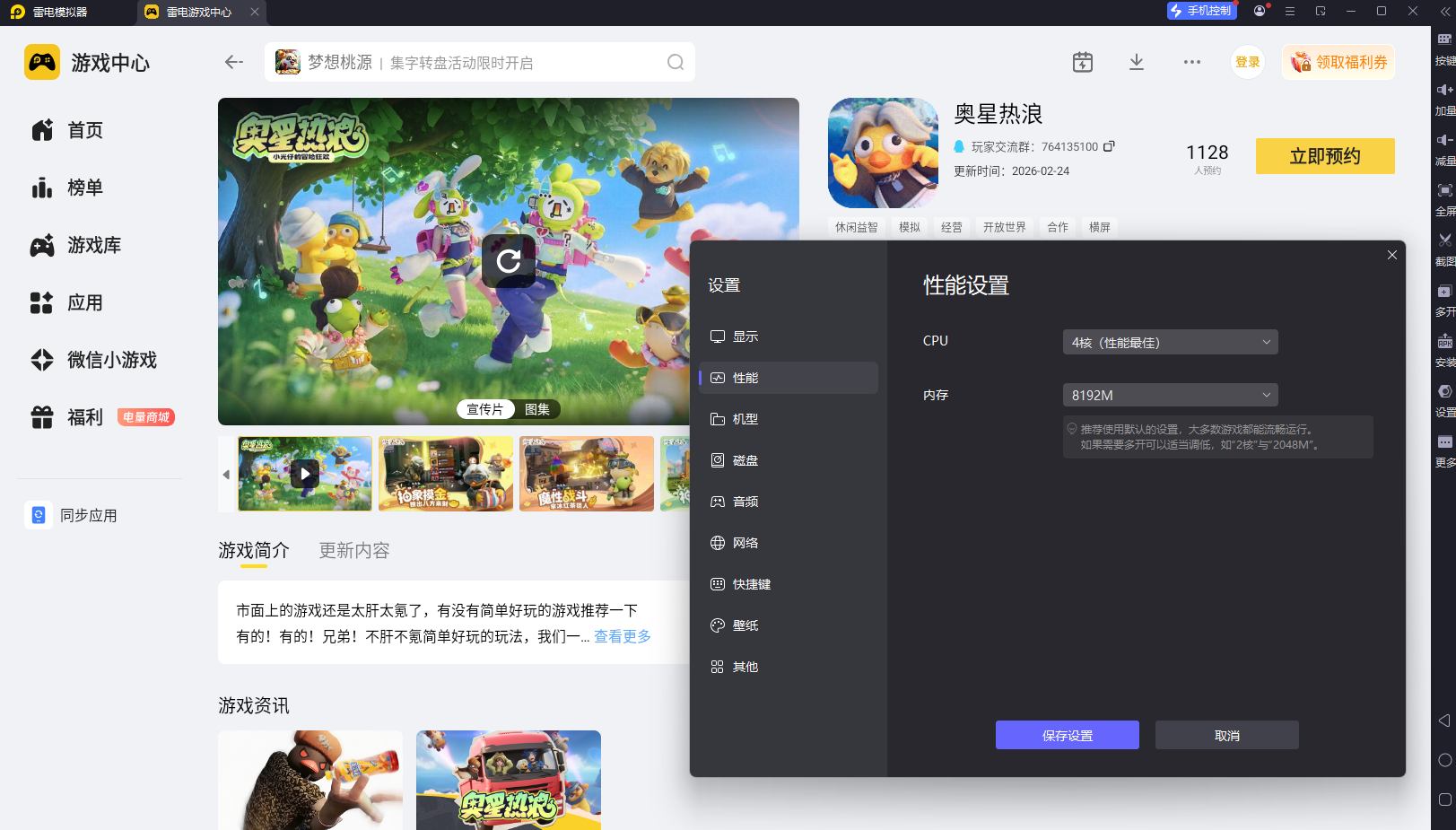
Task: Copy the player group number 764135100
Action: click(1109, 146)
